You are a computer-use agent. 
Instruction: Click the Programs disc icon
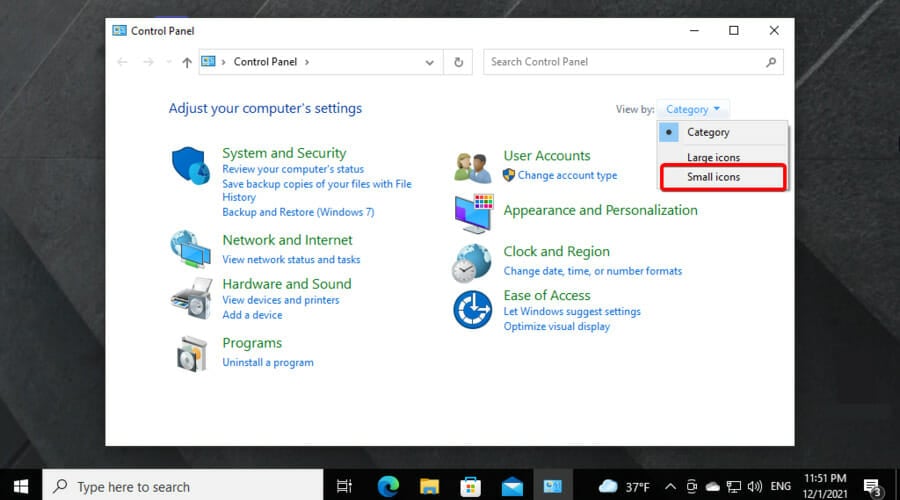(x=192, y=354)
